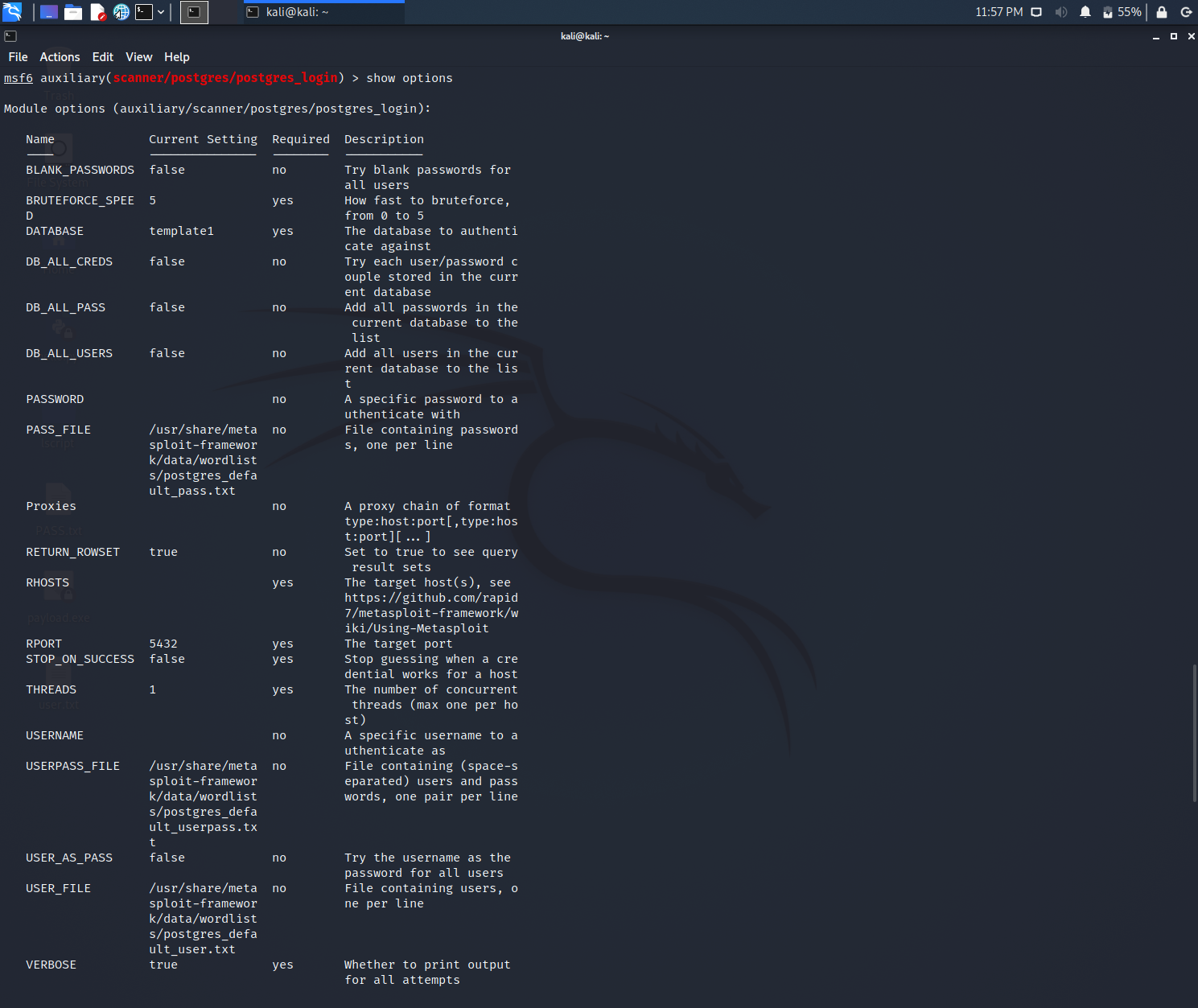Open the Help menu
1198x1008 pixels.
[x=177, y=57]
